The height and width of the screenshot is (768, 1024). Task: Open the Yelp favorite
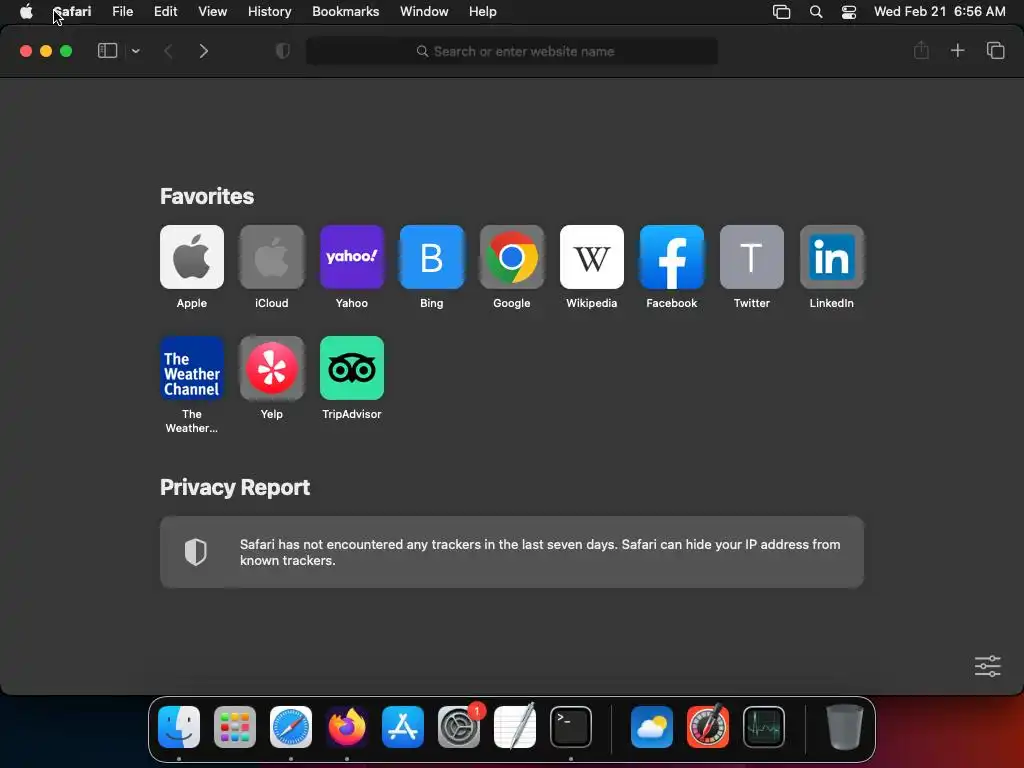pos(272,368)
